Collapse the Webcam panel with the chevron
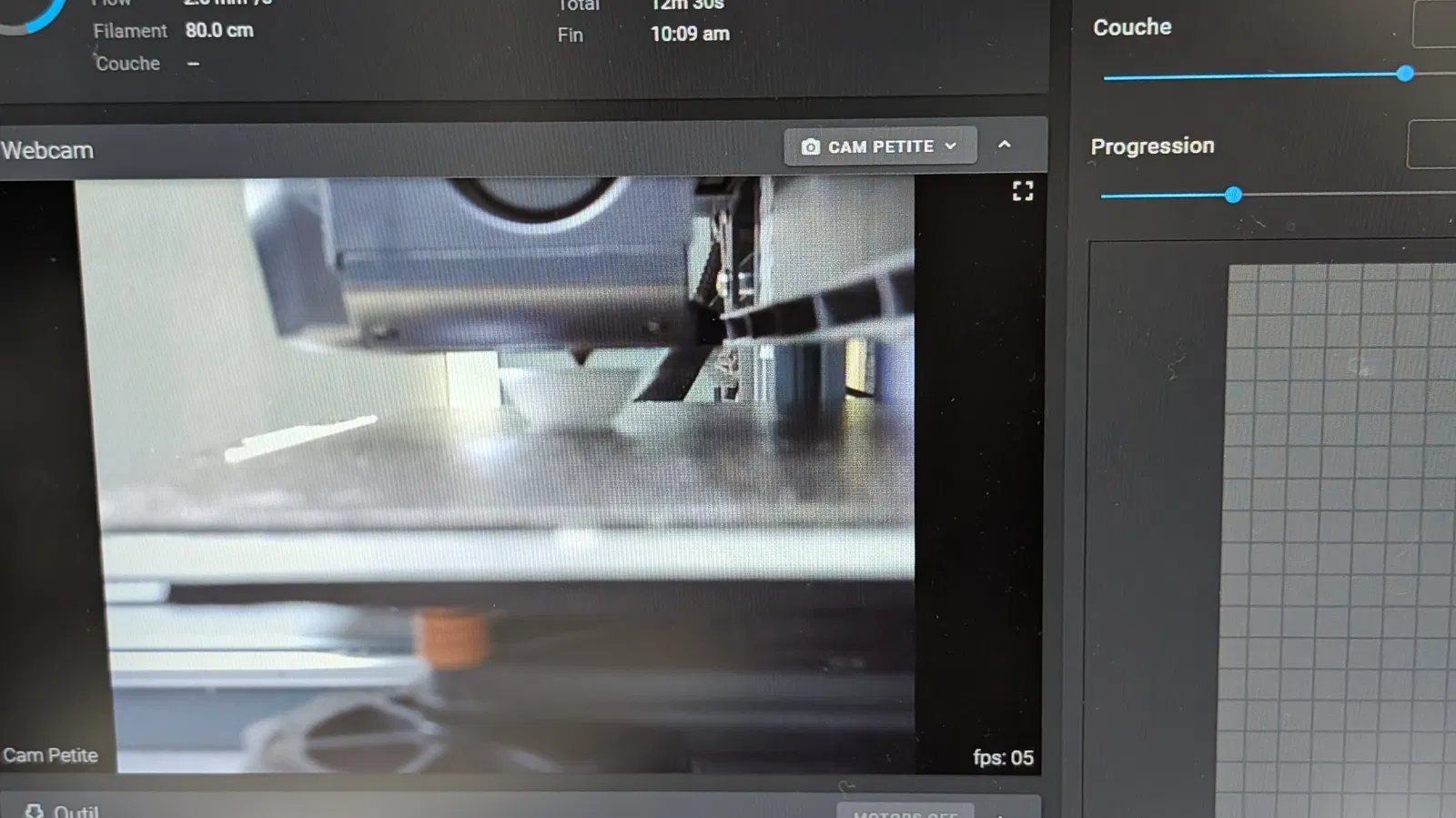 point(1005,145)
